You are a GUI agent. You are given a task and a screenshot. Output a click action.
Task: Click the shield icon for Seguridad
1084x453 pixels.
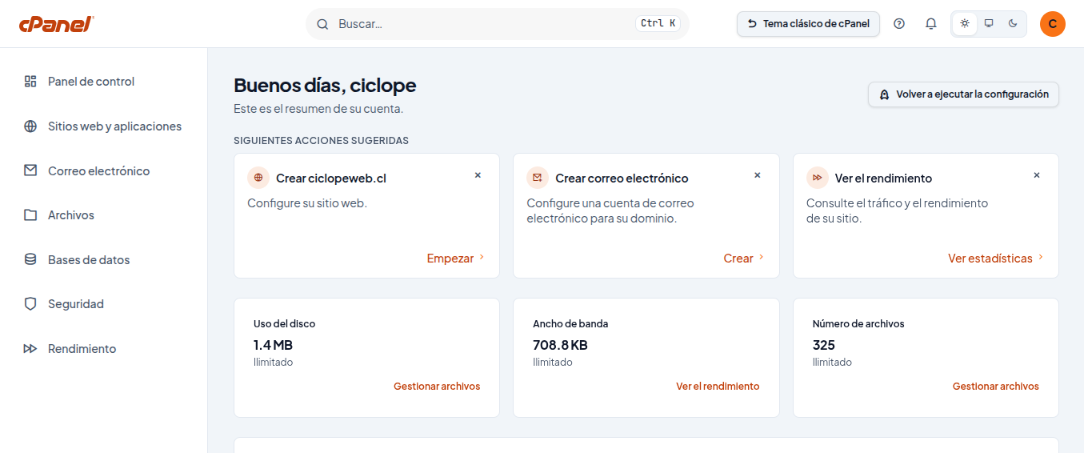(30, 304)
